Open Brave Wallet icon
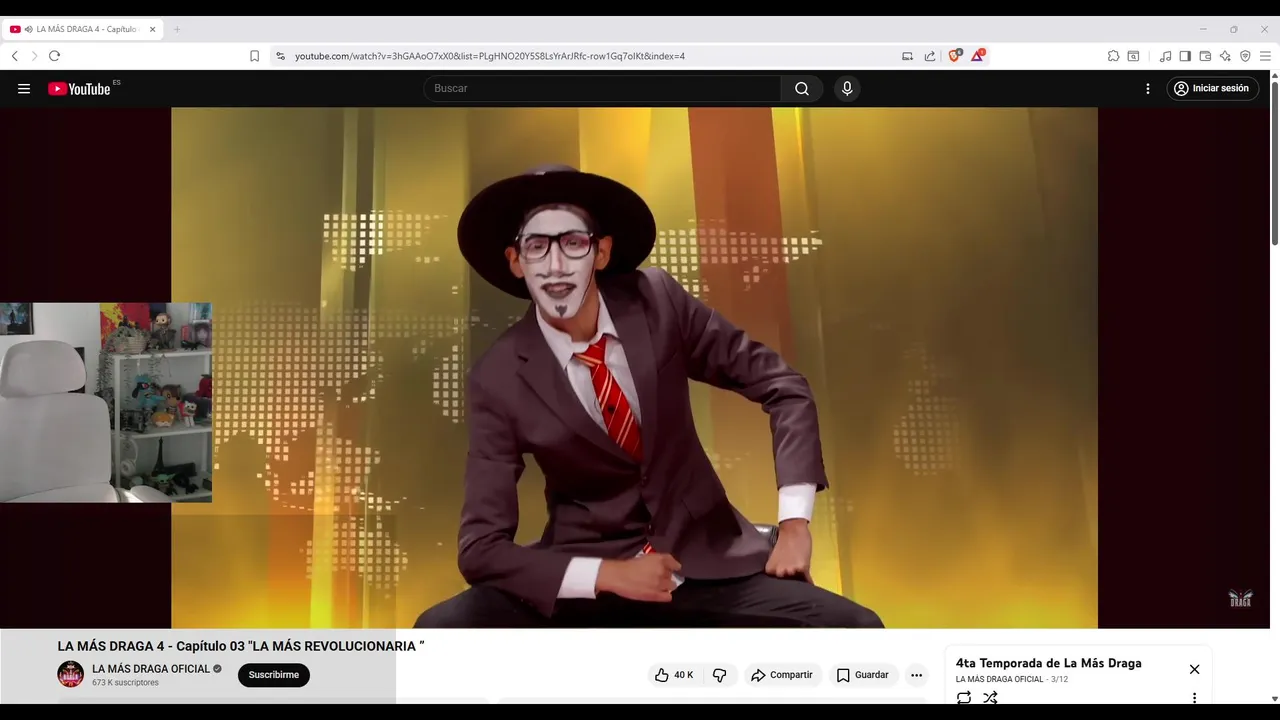Screen dimensions: 1280x720 [1205, 56]
